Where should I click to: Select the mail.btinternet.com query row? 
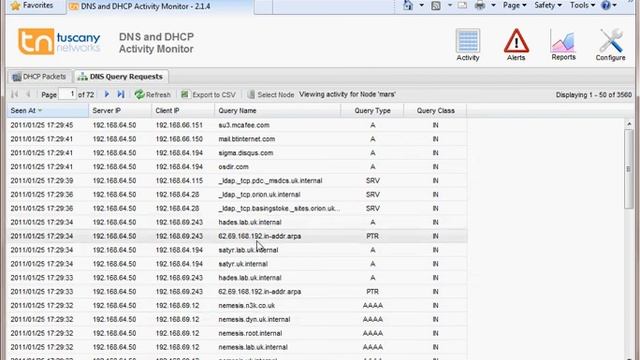(237, 139)
